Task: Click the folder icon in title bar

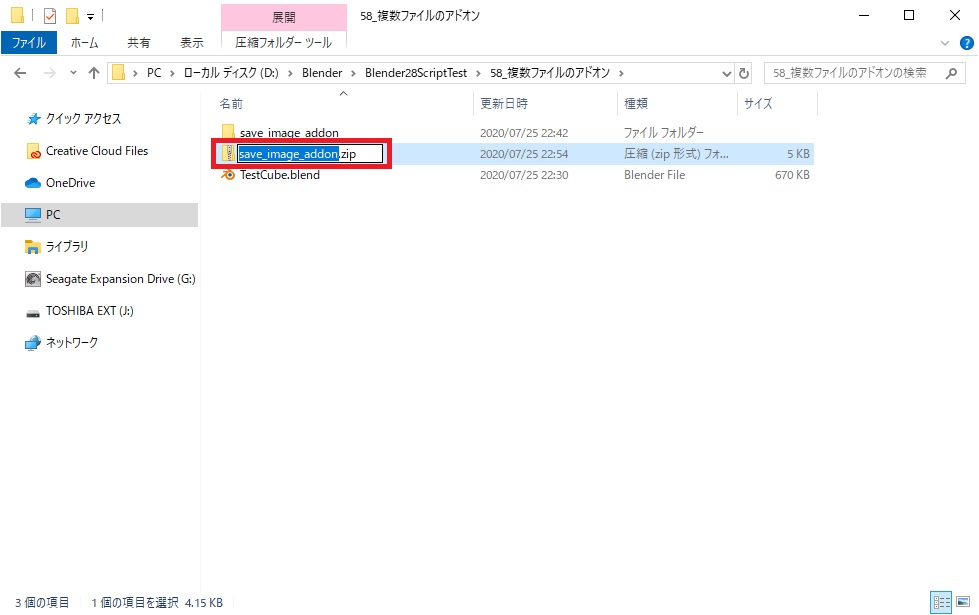Action: 17,16
